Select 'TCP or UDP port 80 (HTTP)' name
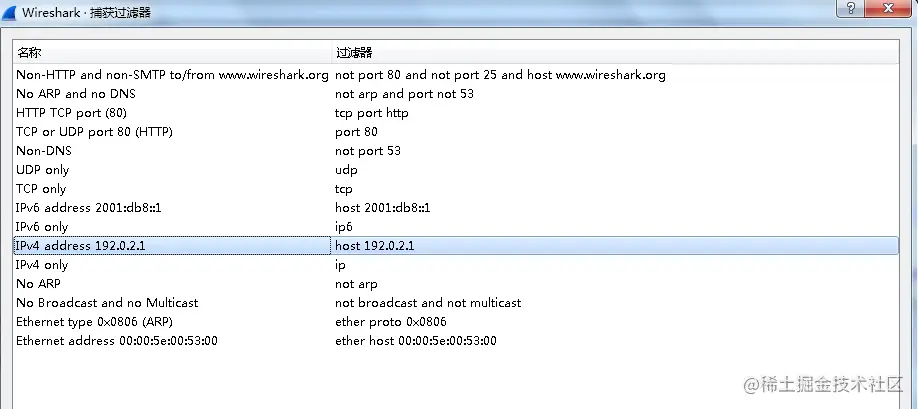The width and height of the screenshot is (918, 409). click(94, 132)
